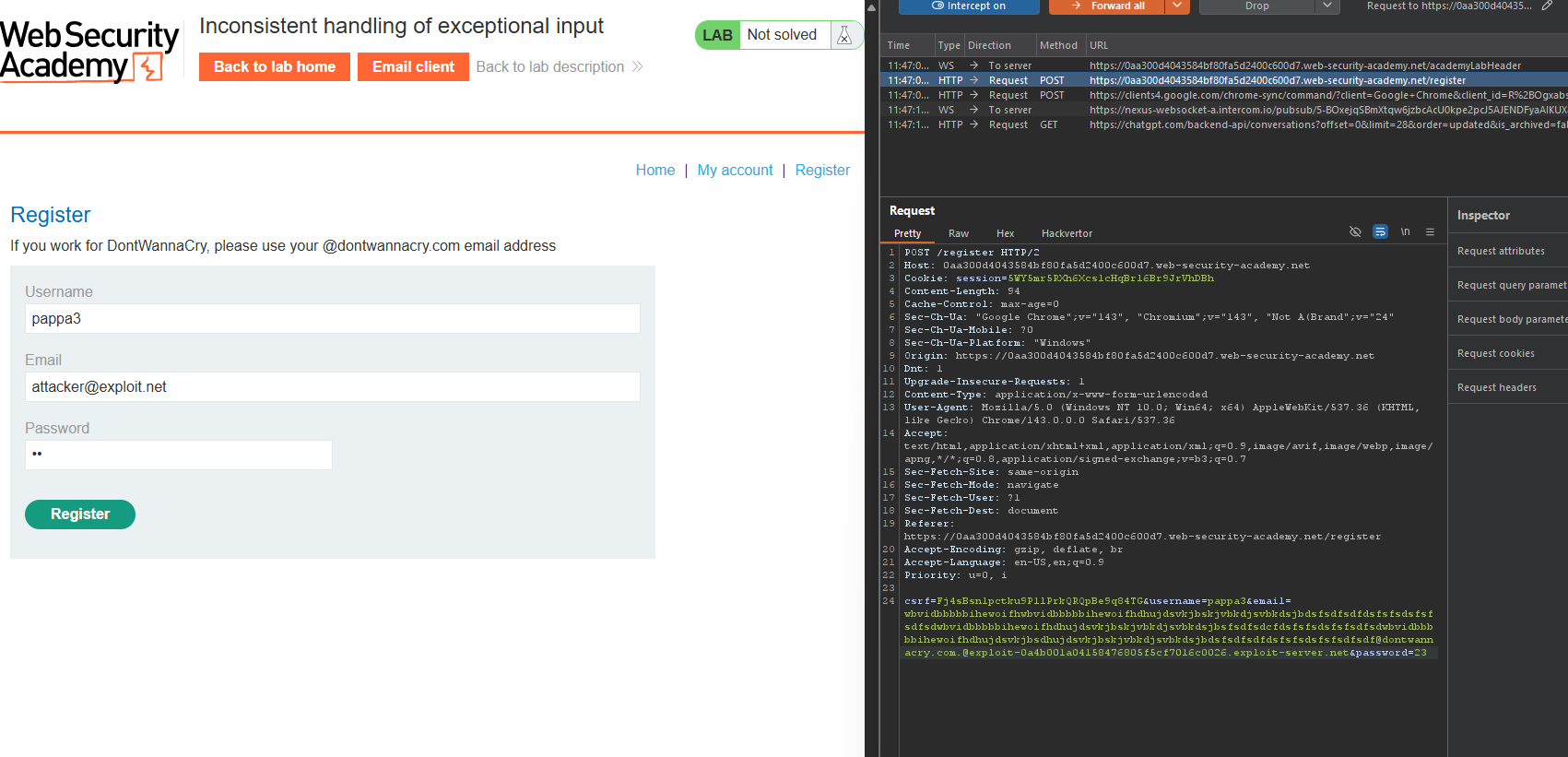This screenshot has height=757, width=1568.
Task: Focus the Email input field
Action: (x=332, y=387)
